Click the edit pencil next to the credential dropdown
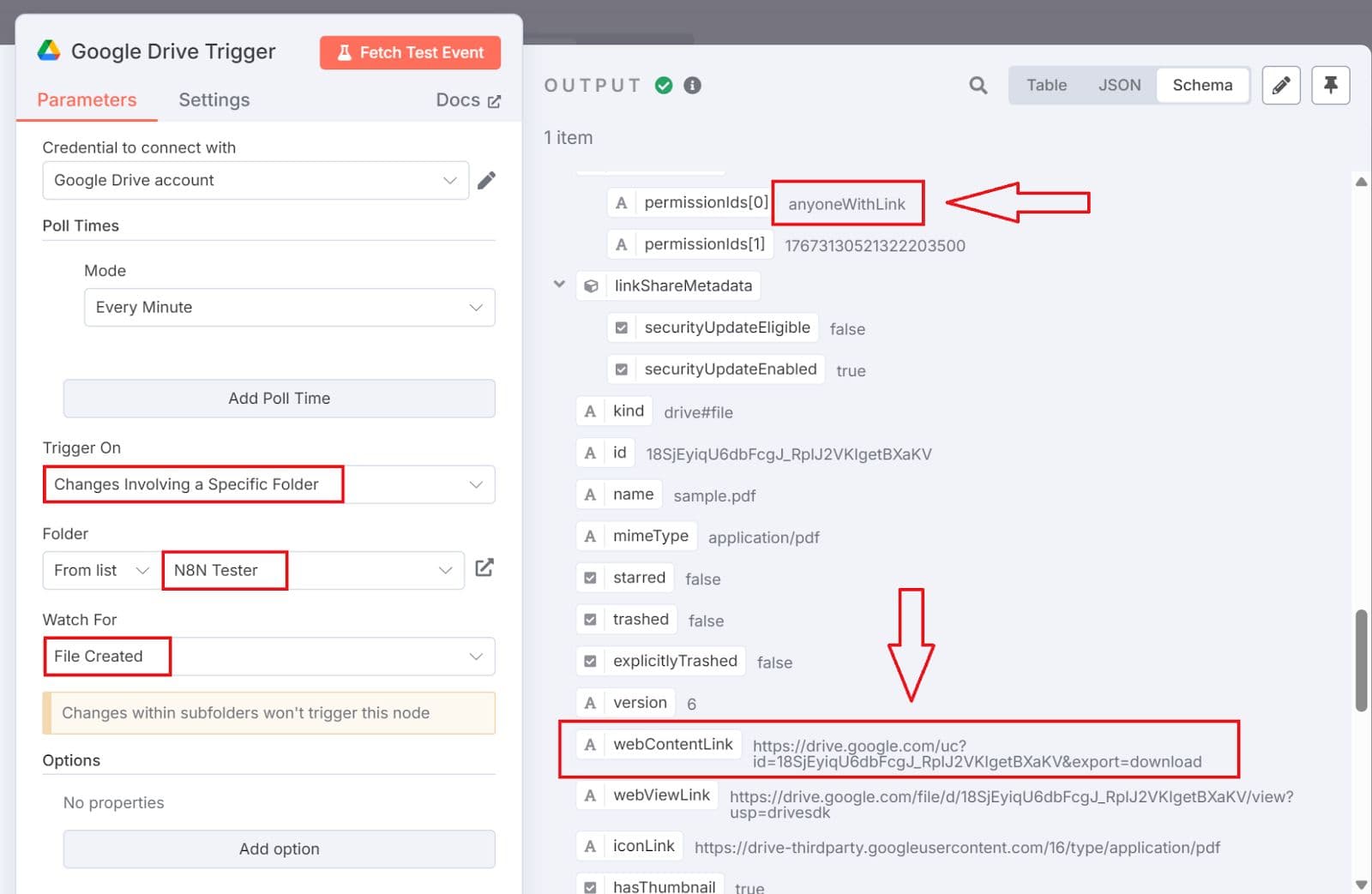Screen dimensions: 1372x894 (x=485, y=180)
